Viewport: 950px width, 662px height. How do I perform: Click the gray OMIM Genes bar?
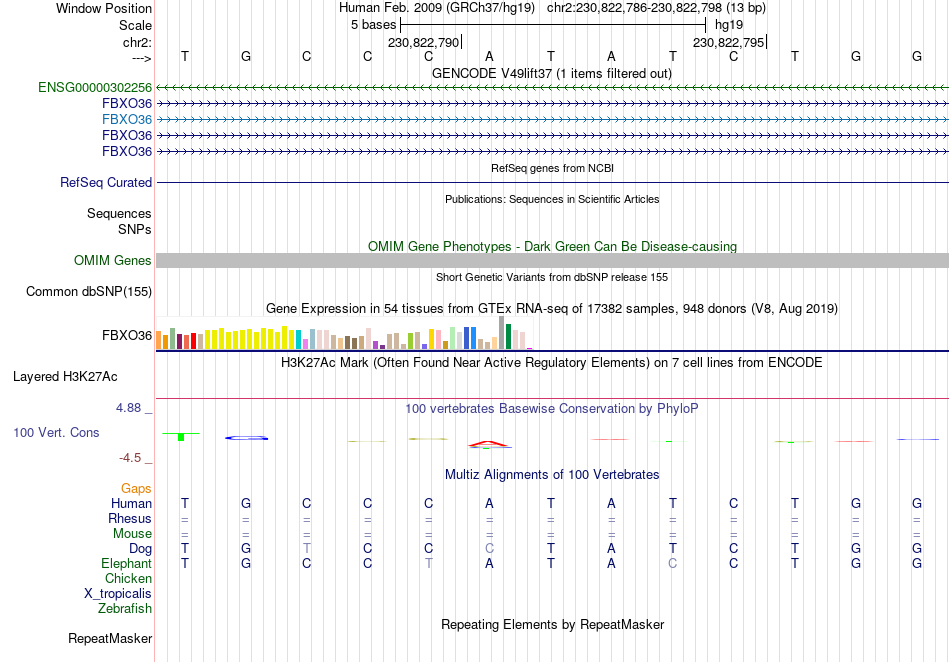point(552,260)
